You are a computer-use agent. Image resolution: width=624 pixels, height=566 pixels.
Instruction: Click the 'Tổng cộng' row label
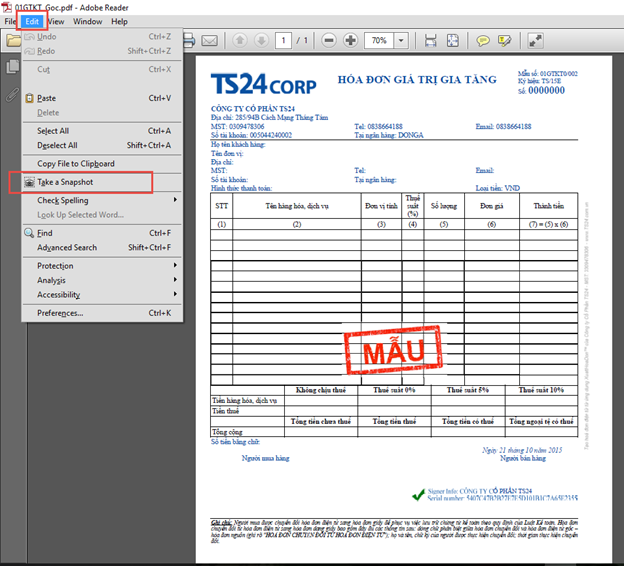227,432
